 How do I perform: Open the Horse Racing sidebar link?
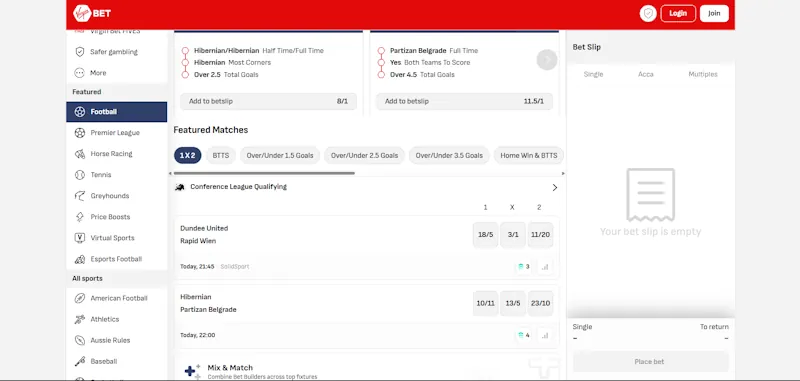click(116, 154)
